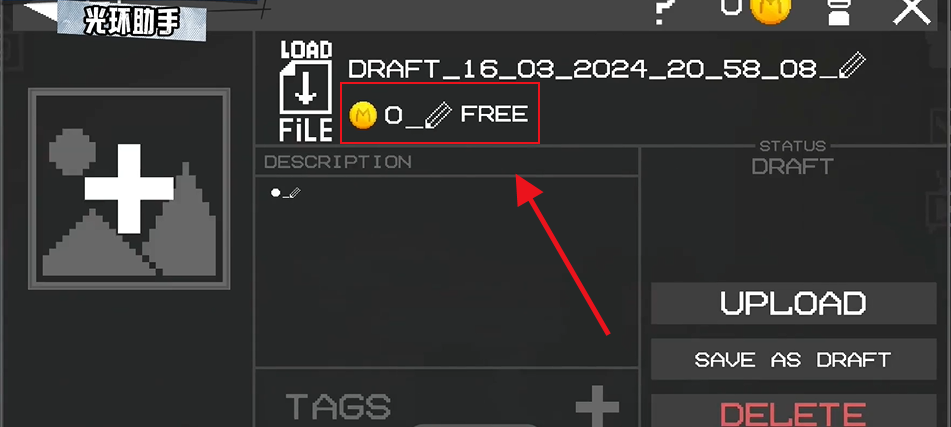
Task: Click the FREE price label
Action: point(494,114)
